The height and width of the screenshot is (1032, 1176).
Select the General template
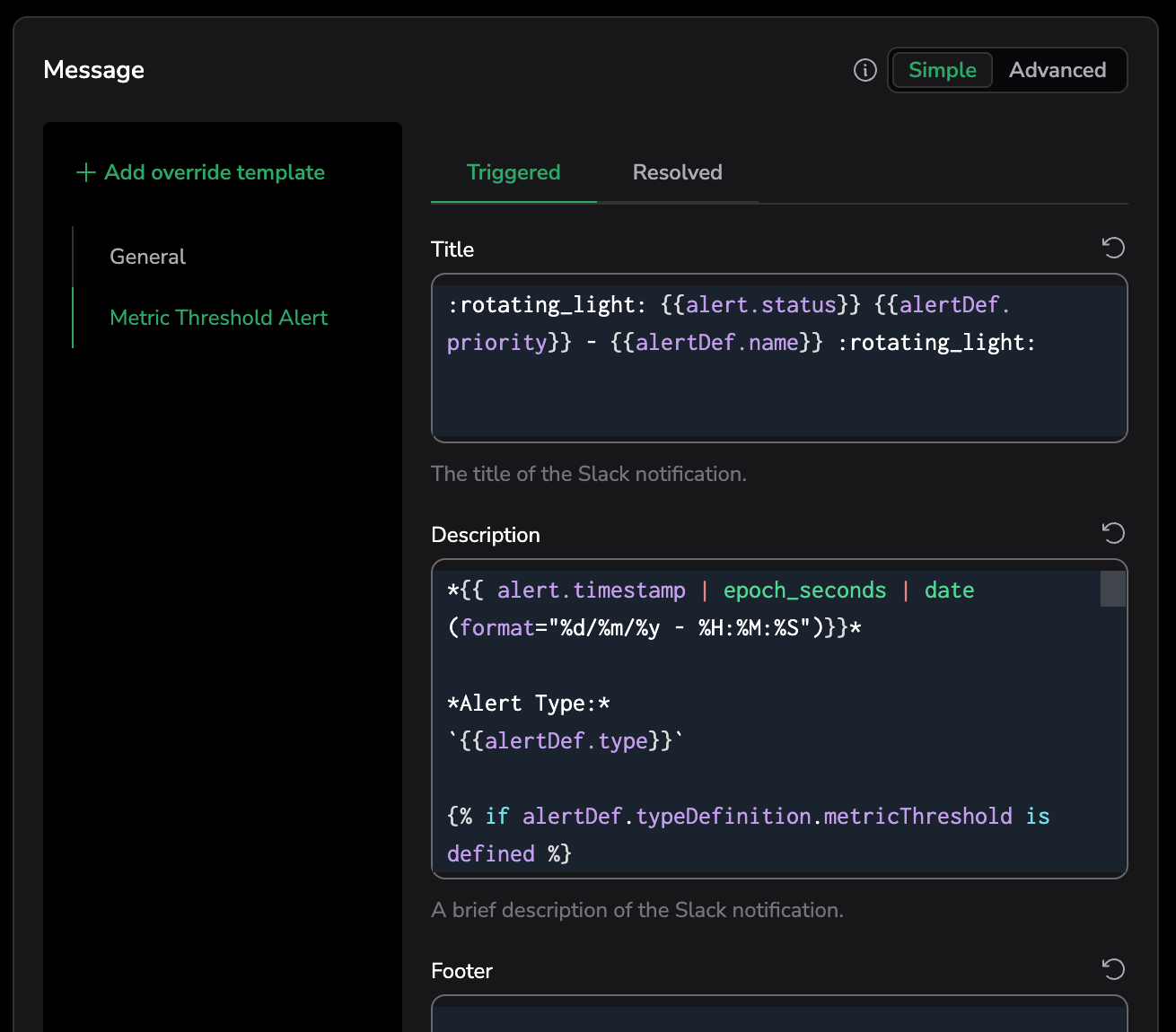[147, 257]
